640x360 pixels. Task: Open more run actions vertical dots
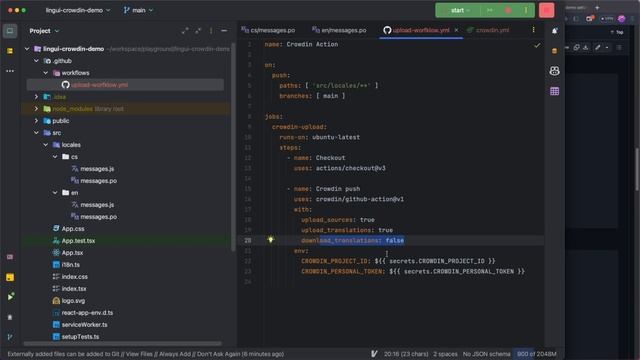coord(526,10)
